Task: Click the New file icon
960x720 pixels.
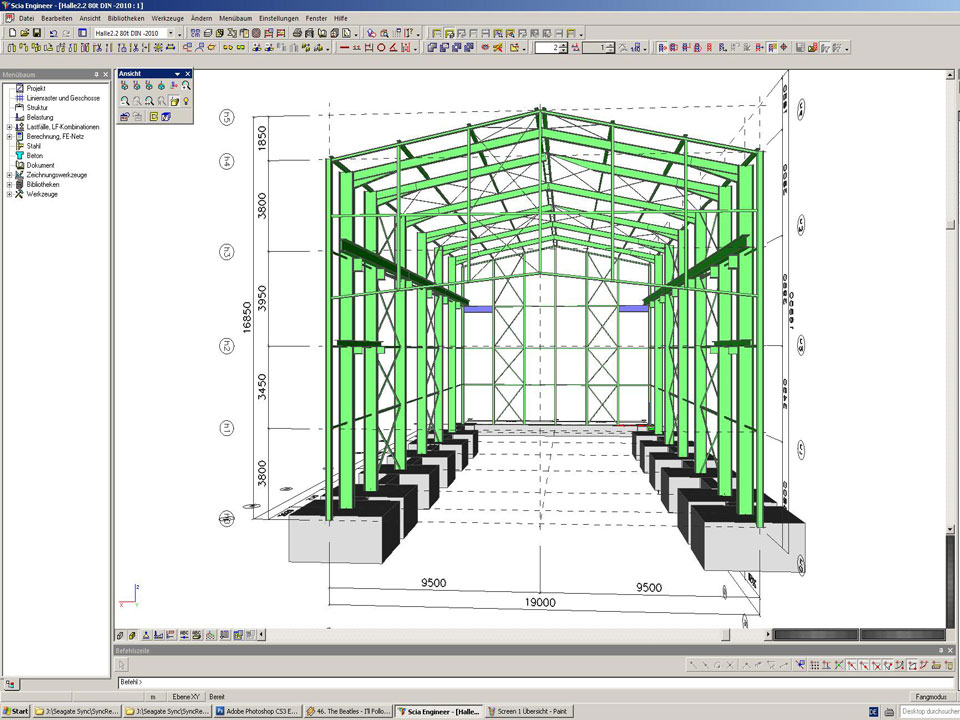Action: 11,33
